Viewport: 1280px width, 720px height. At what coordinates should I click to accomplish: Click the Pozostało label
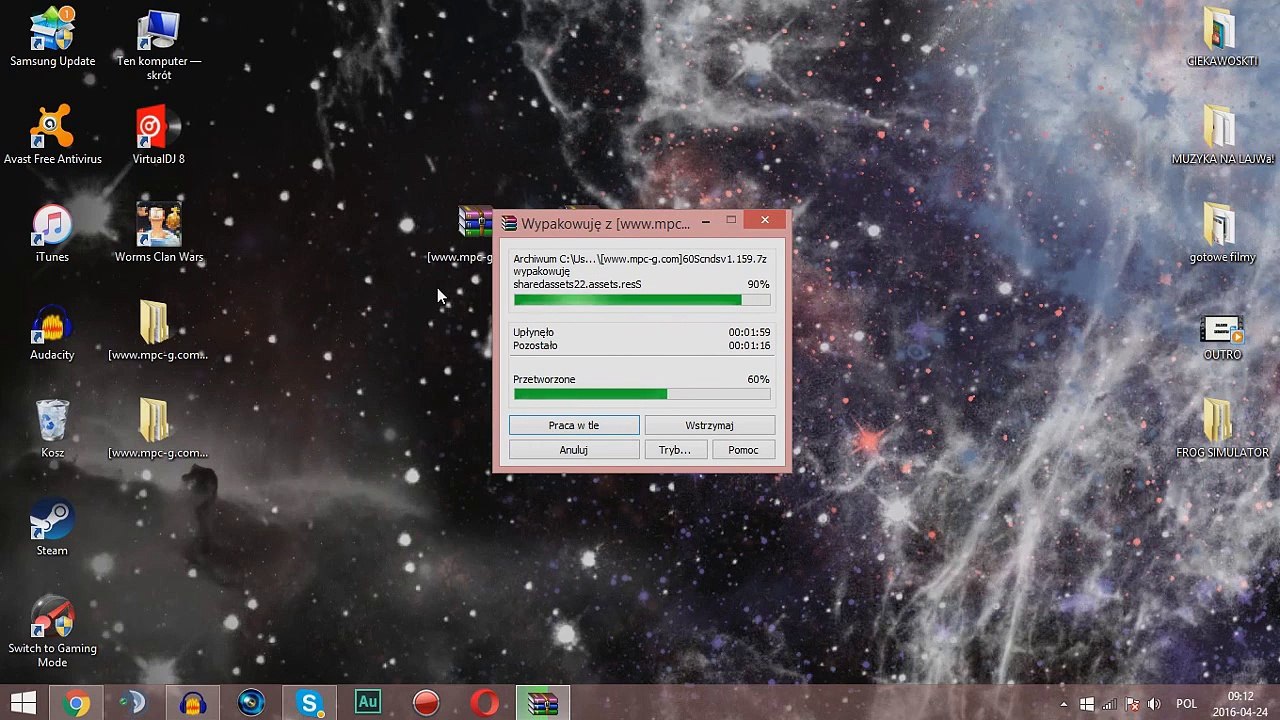point(535,346)
